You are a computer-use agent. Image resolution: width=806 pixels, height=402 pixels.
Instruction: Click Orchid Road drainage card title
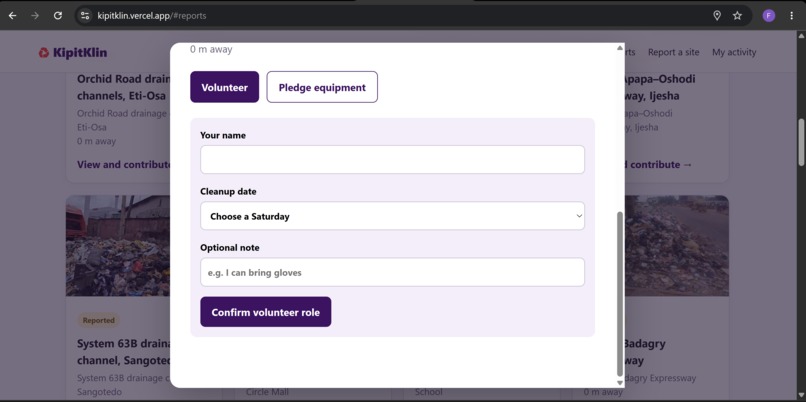point(123,87)
